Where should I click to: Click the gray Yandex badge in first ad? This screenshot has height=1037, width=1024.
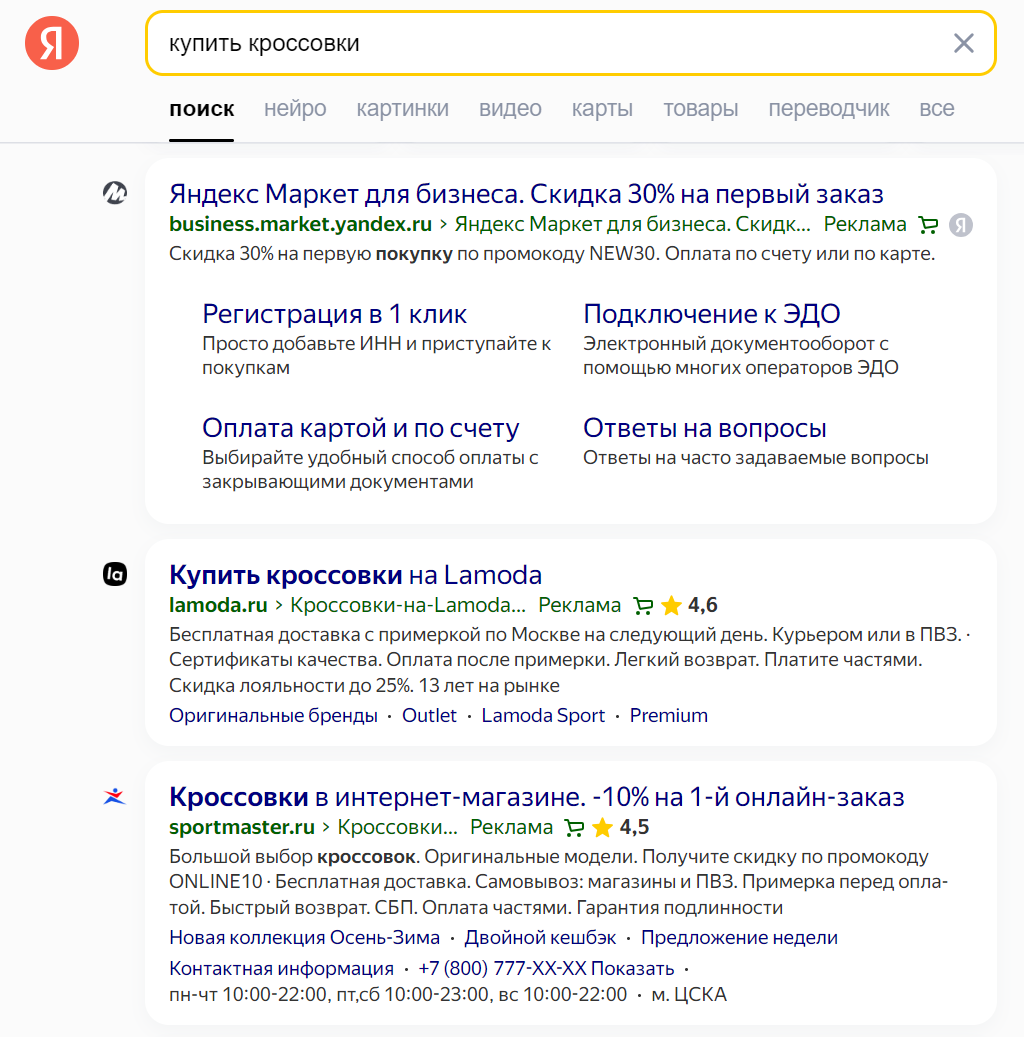pos(961,225)
